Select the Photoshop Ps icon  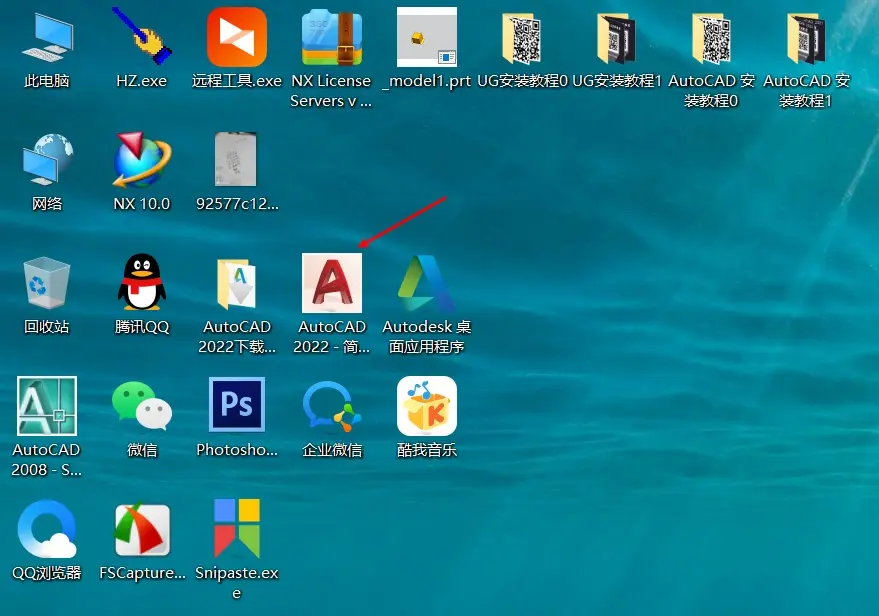click(x=237, y=404)
